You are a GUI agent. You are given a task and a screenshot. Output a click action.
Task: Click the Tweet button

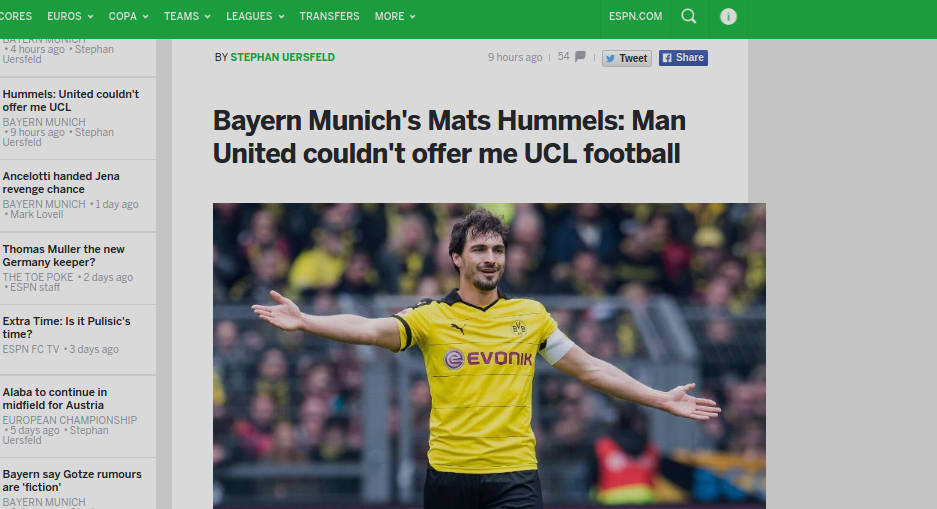[626, 58]
